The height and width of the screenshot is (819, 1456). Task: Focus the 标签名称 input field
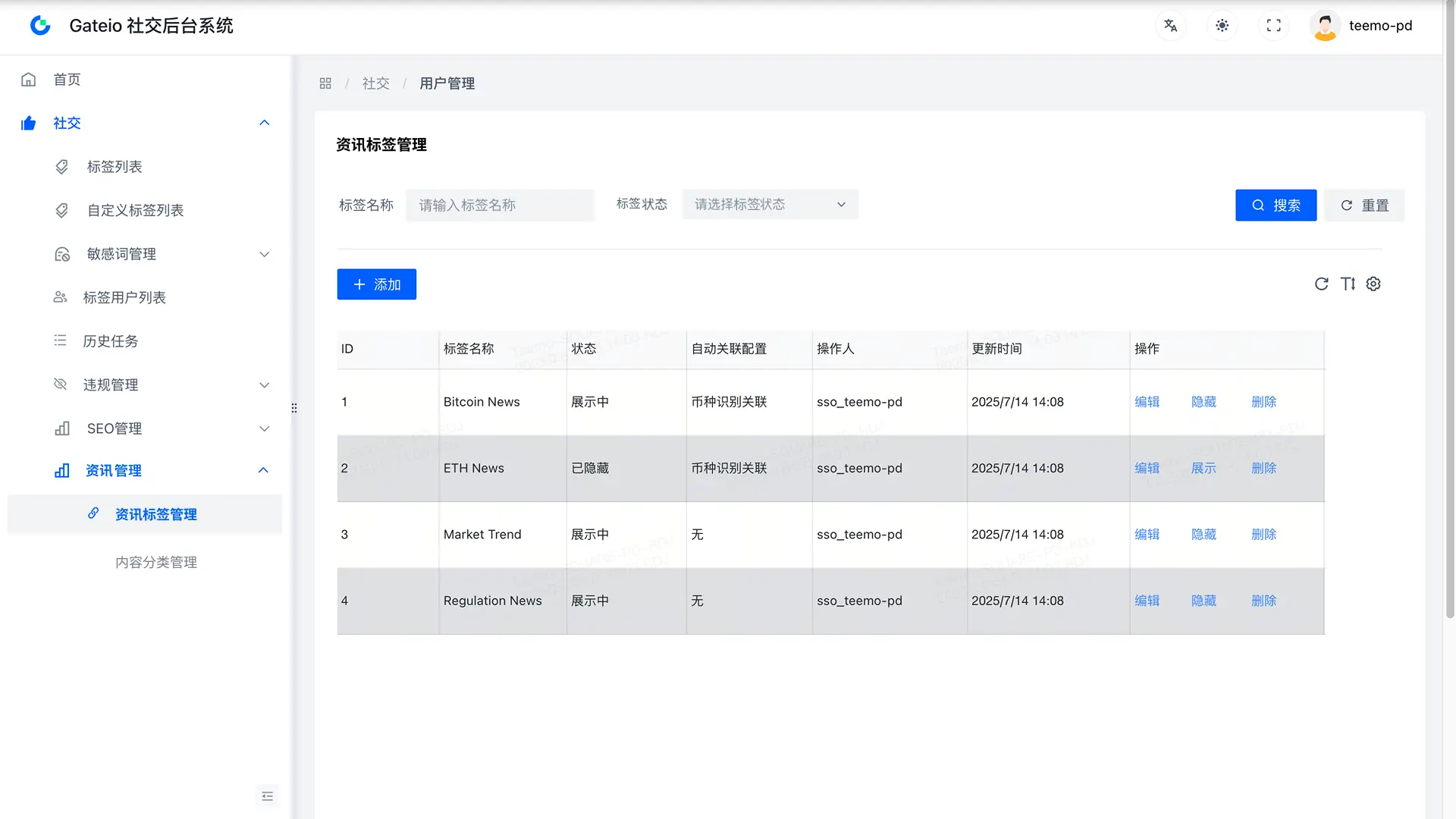coord(500,206)
